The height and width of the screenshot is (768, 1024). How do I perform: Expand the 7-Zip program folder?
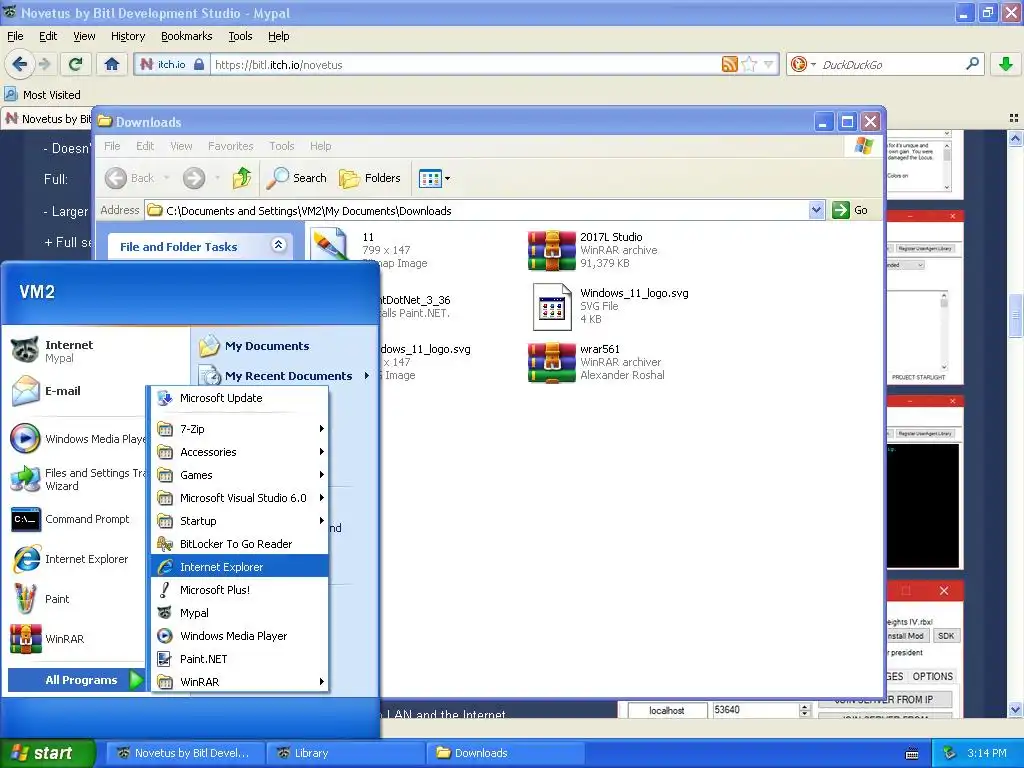tap(239, 429)
